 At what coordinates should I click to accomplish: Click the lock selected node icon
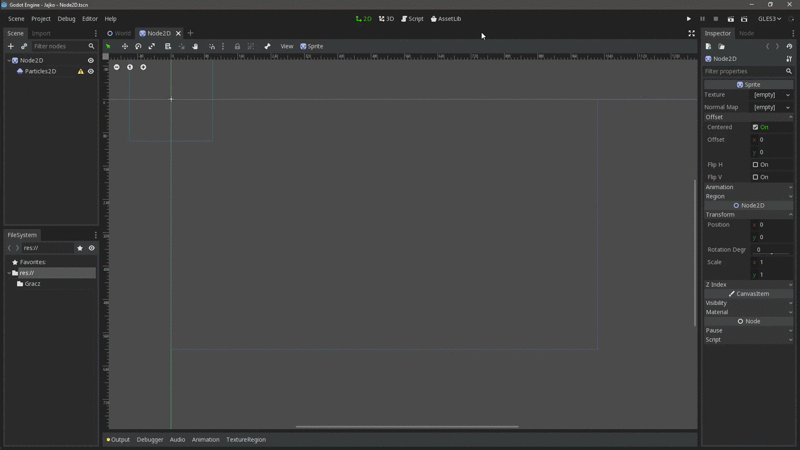point(237,46)
